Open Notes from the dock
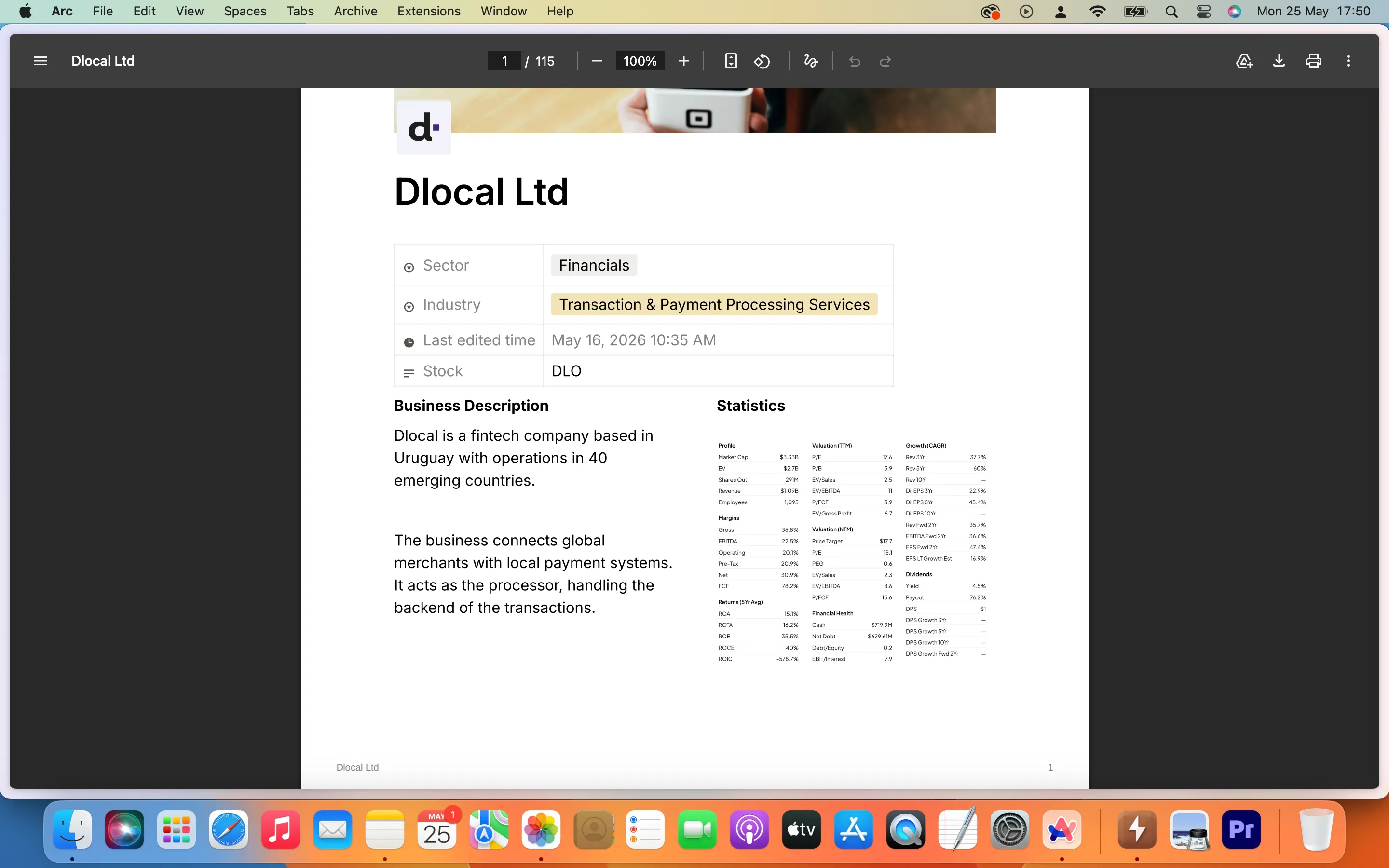This screenshot has height=868, width=1389. [384, 829]
